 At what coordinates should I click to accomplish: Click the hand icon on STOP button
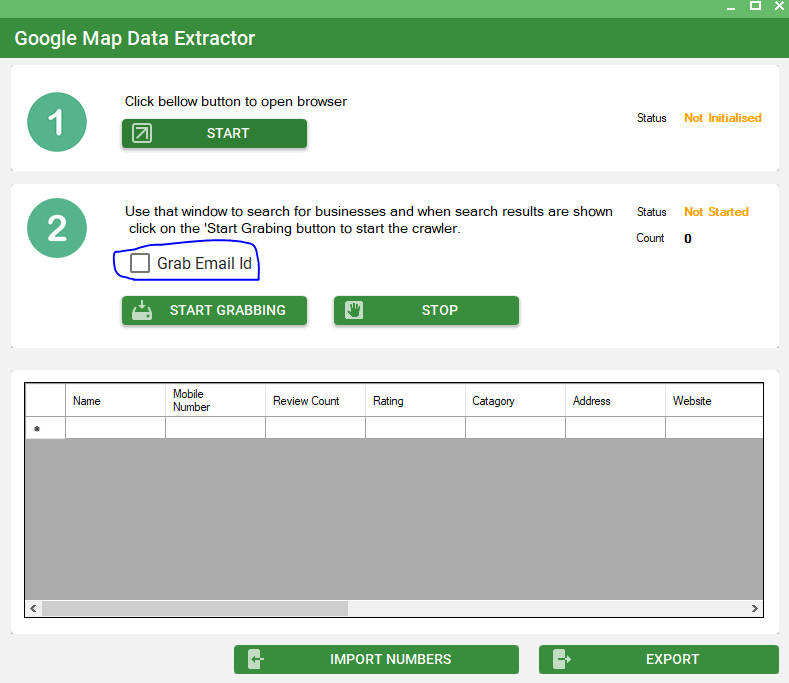coord(354,310)
